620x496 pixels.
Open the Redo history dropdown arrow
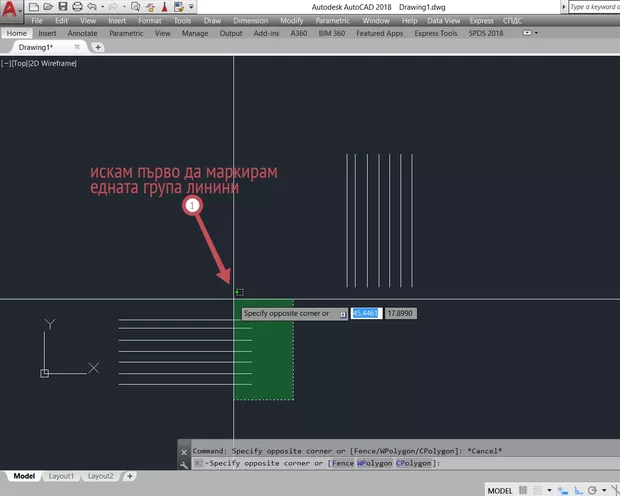pyautogui.click(x=124, y=7)
